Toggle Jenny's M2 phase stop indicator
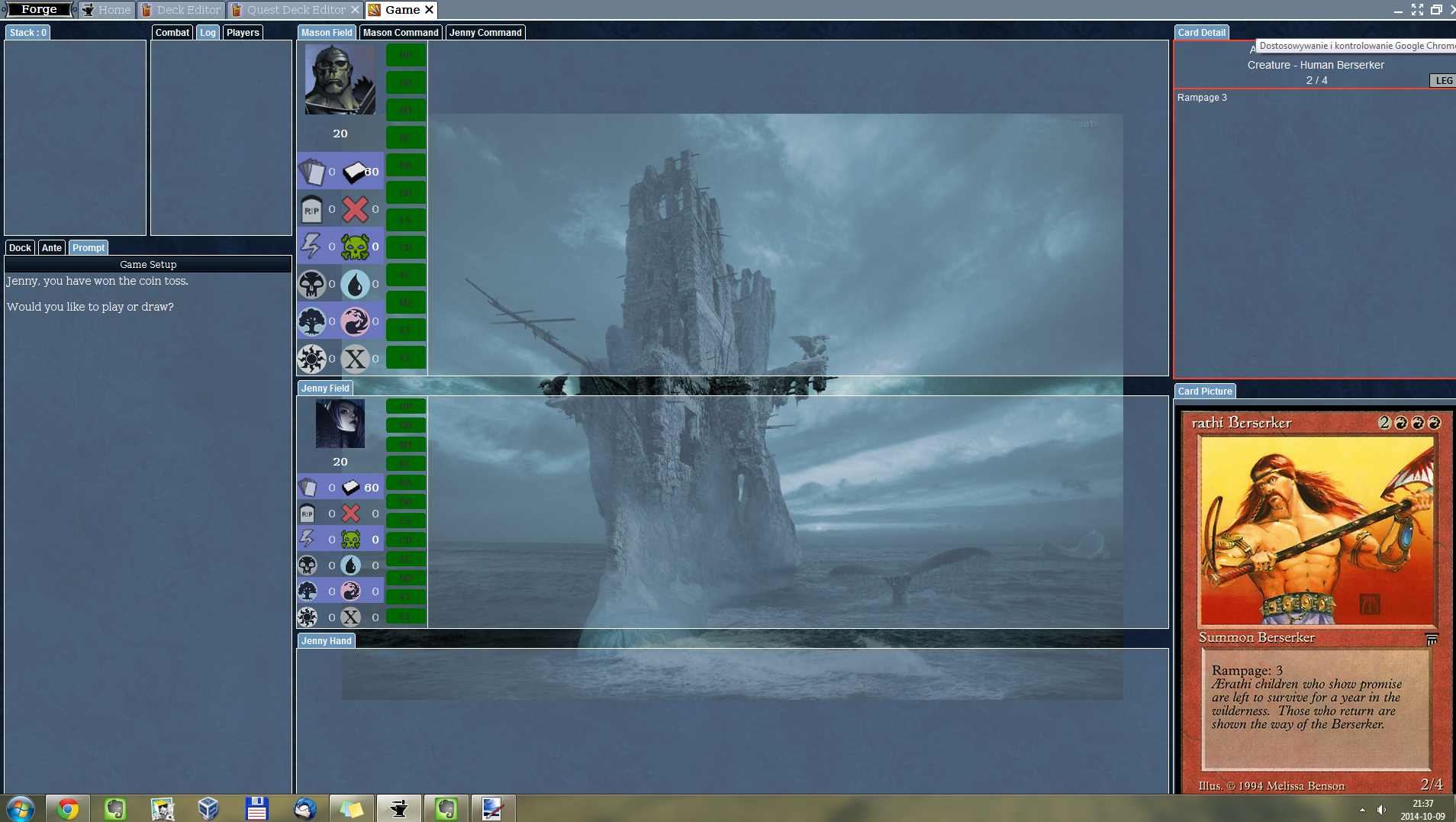The width and height of the screenshot is (1456, 822). pos(405,578)
